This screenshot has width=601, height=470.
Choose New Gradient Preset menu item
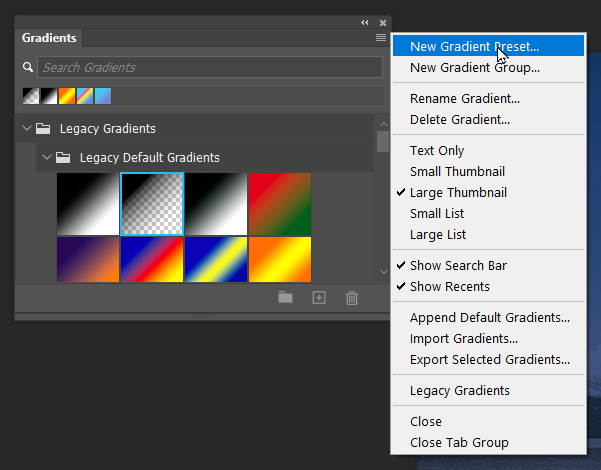click(x=474, y=46)
